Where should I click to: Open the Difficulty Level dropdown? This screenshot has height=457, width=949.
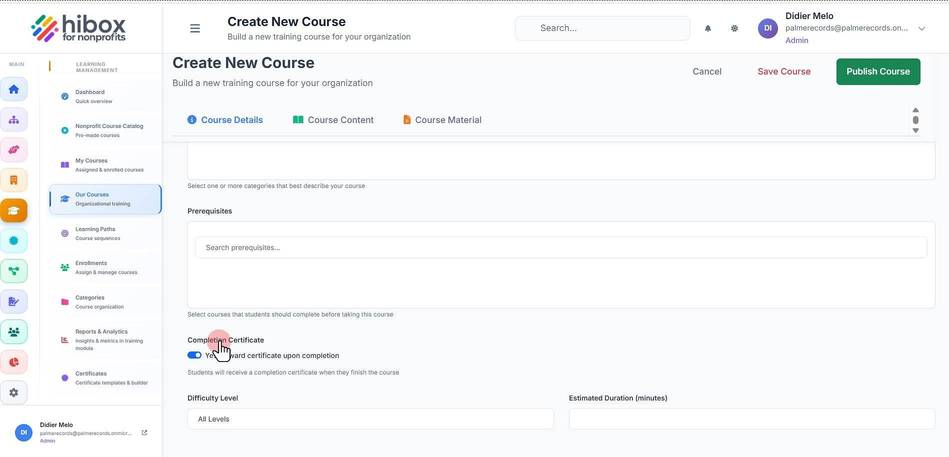point(370,419)
